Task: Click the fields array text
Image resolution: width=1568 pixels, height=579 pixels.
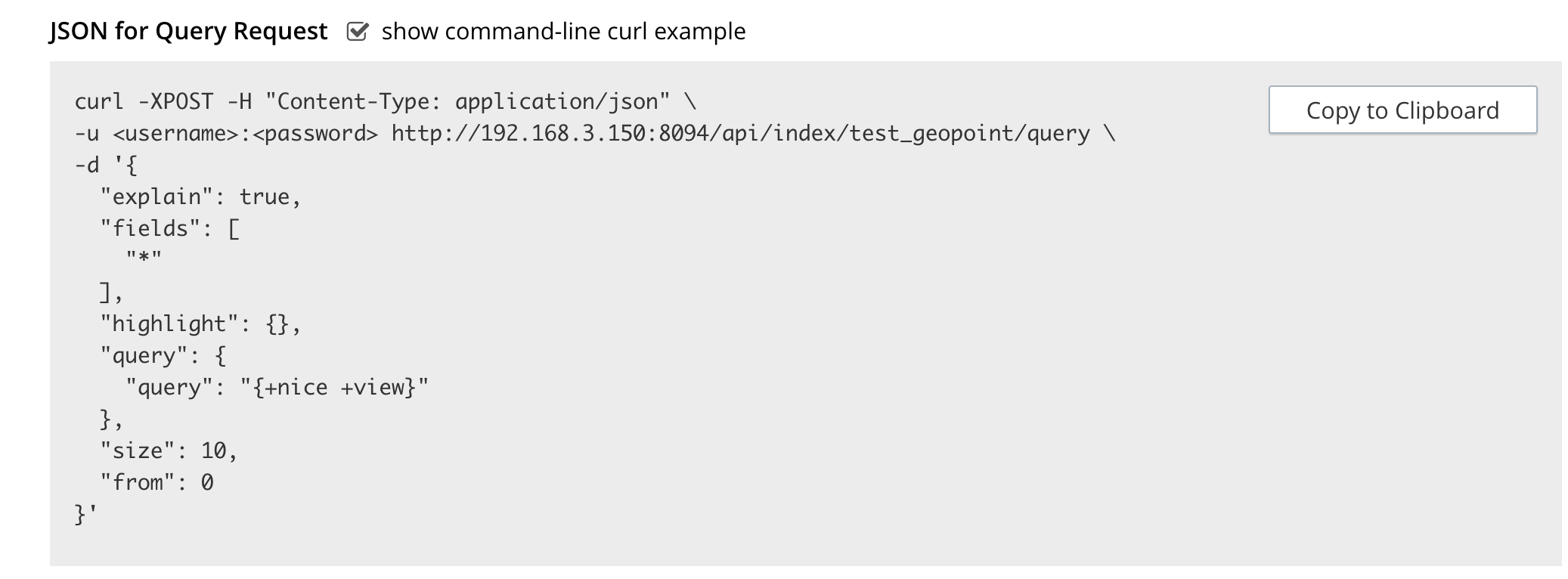Action: [x=166, y=228]
